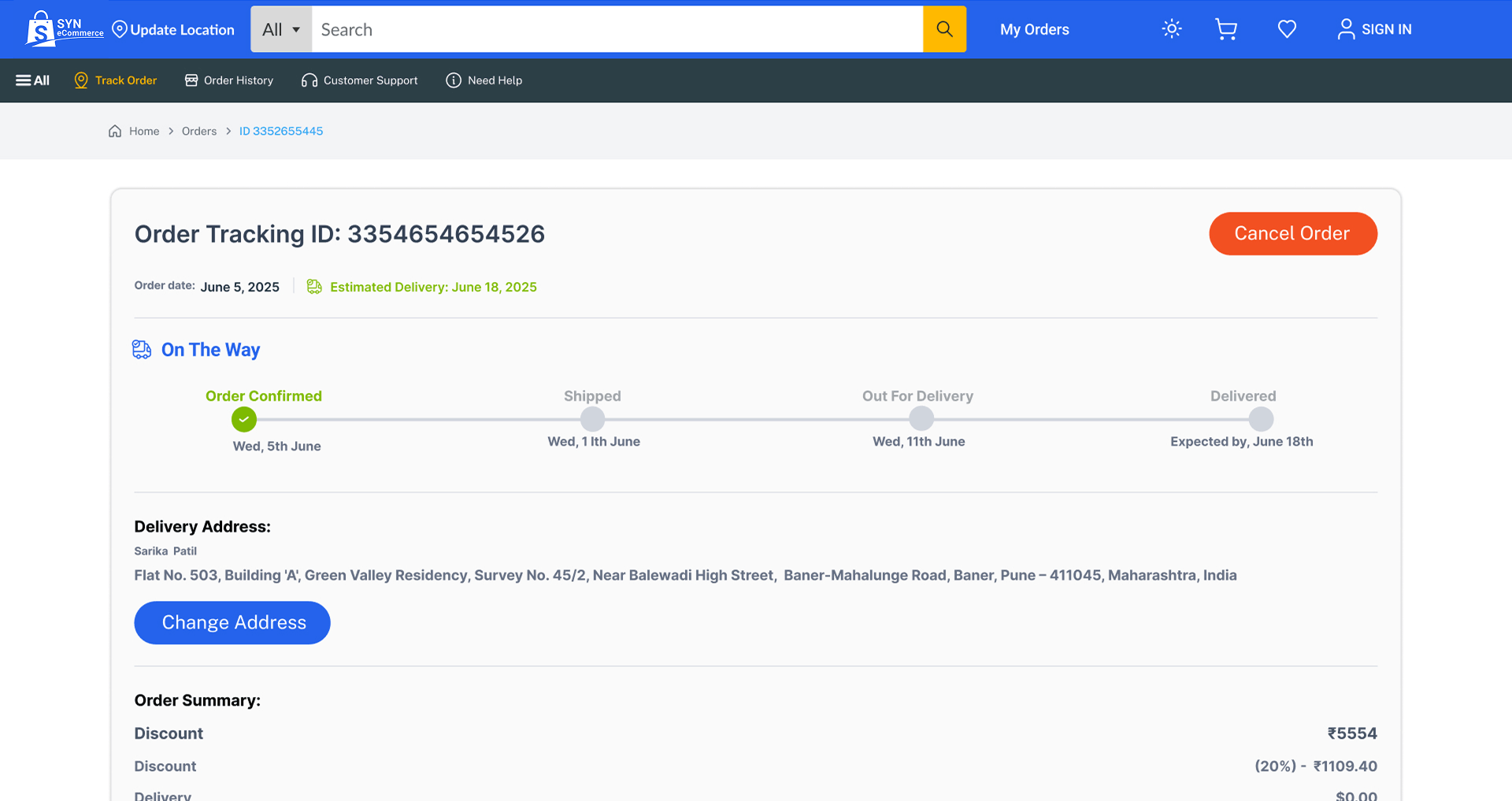Click Need Help in navigation bar
Viewport: 1512px width, 801px height.
(x=484, y=80)
